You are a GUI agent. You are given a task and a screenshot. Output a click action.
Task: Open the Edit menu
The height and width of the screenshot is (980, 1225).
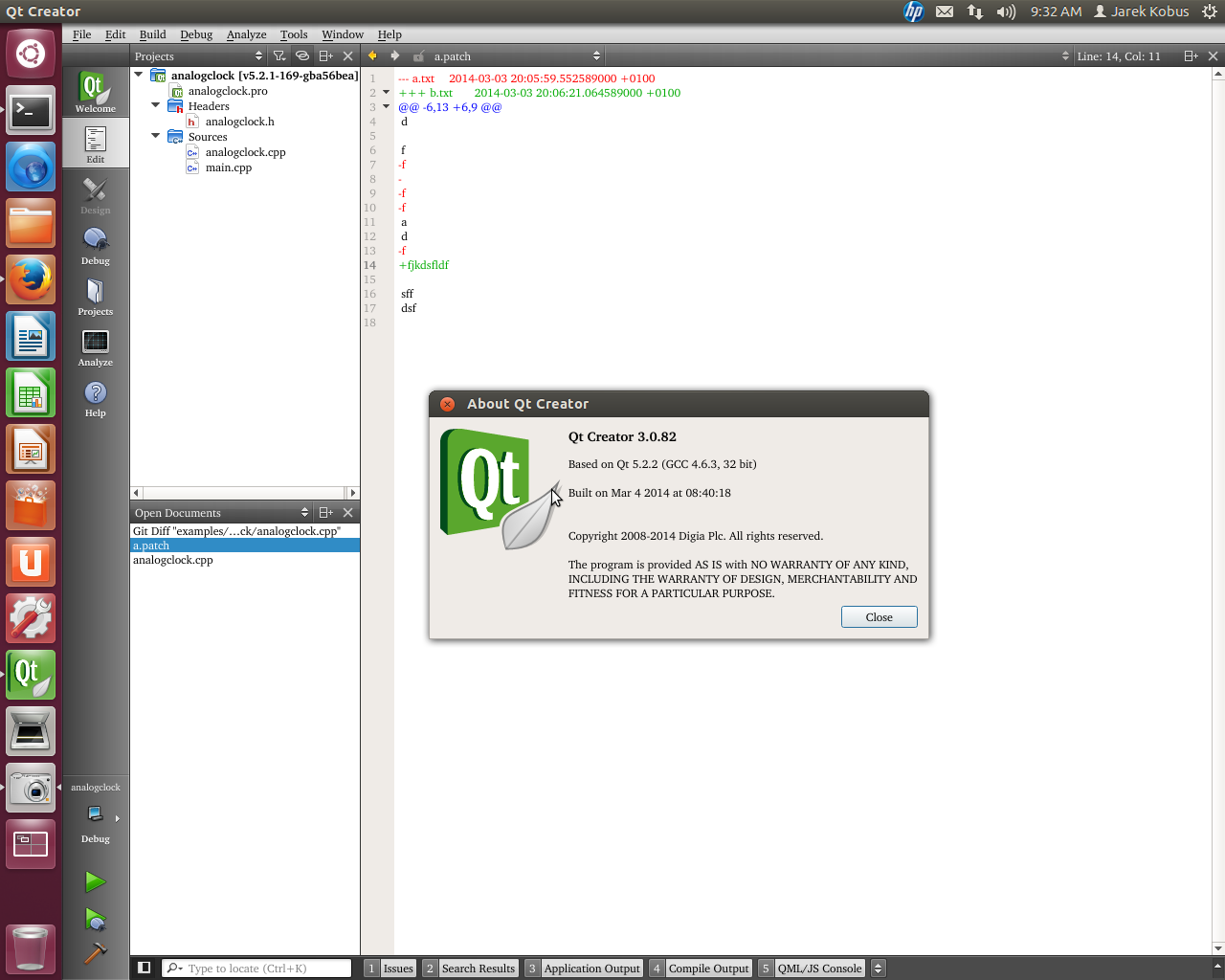(x=116, y=33)
